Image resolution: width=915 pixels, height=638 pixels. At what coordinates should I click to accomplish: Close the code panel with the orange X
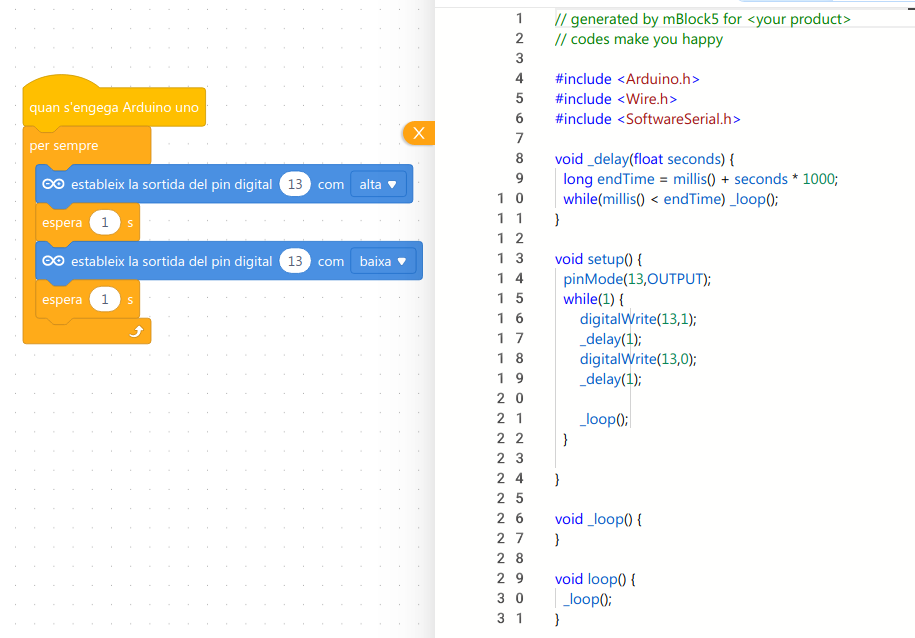[419, 133]
